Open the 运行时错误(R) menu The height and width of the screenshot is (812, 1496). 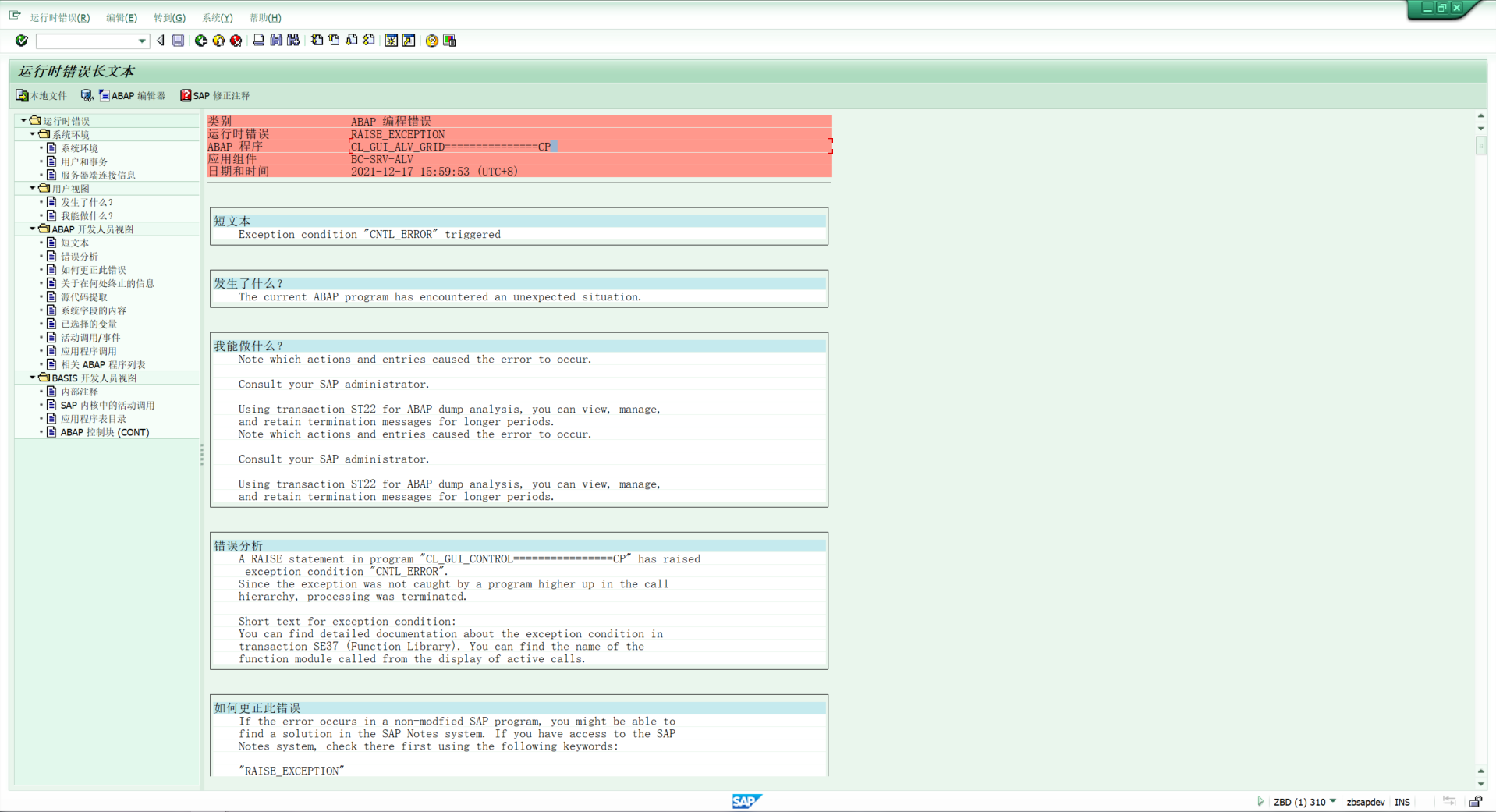coord(60,18)
